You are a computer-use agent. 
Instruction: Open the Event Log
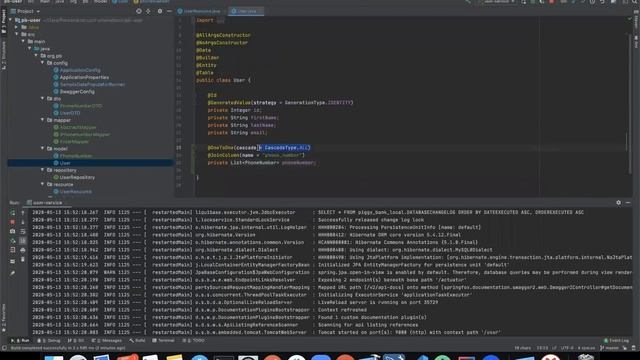pos(616,340)
